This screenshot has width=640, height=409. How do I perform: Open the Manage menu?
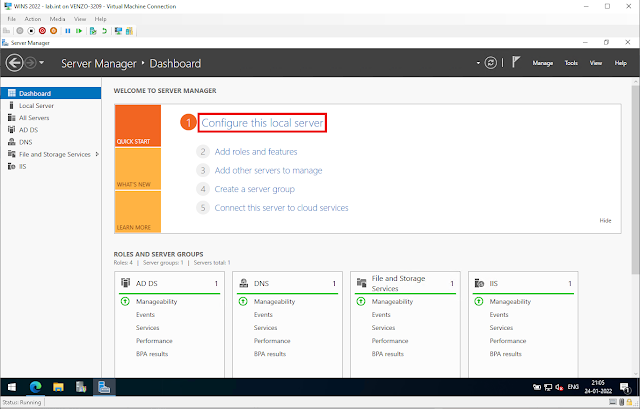542,63
